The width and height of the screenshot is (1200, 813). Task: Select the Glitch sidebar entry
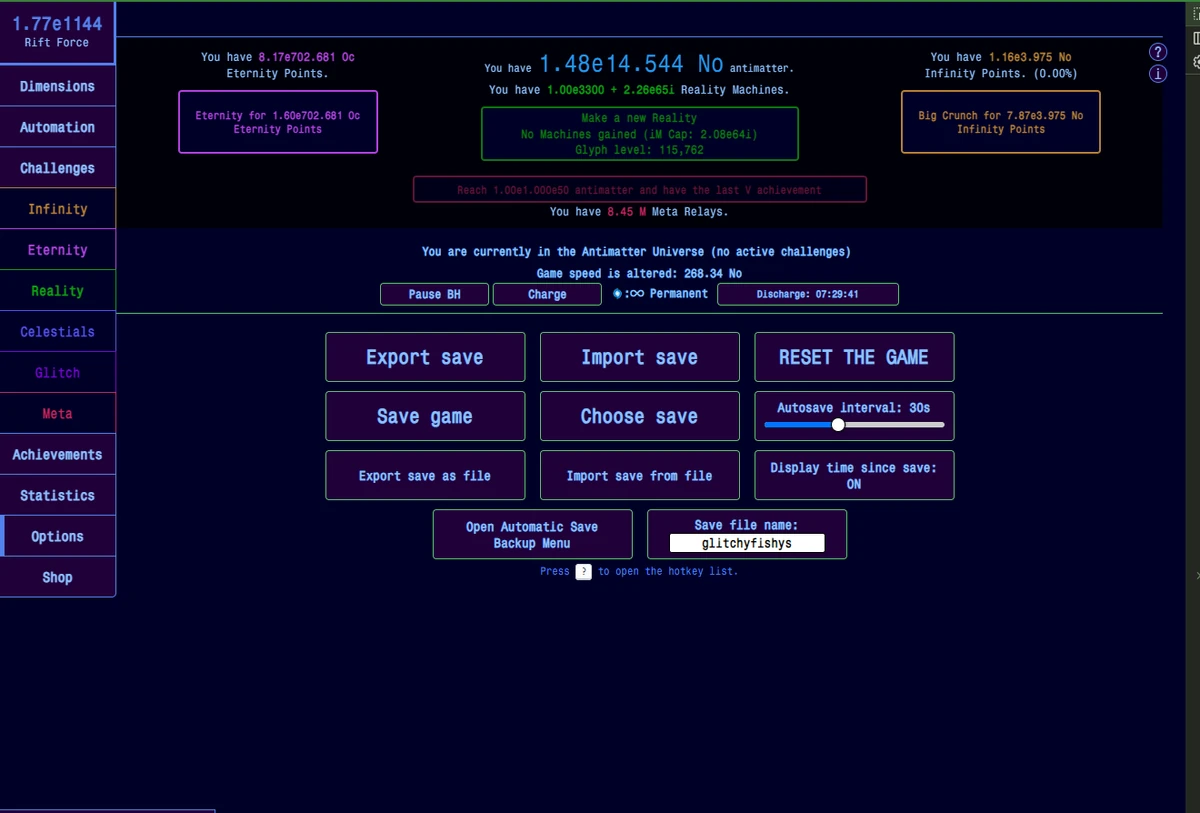pyautogui.click(x=57, y=372)
